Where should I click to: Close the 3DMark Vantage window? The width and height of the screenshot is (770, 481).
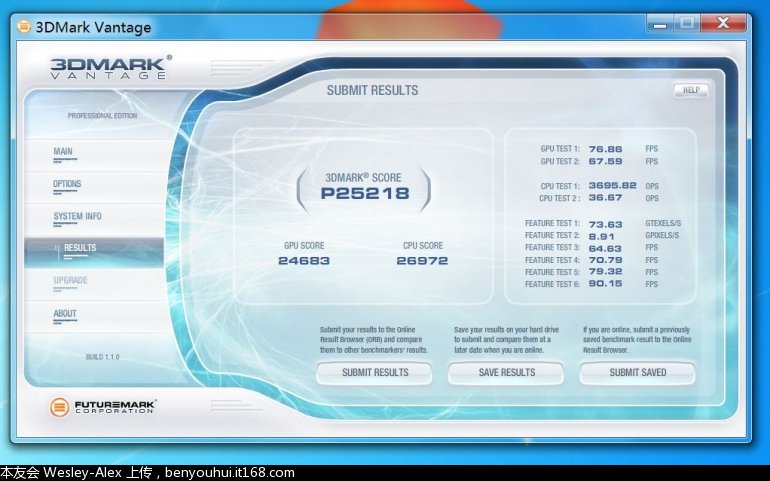click(723, 23)
